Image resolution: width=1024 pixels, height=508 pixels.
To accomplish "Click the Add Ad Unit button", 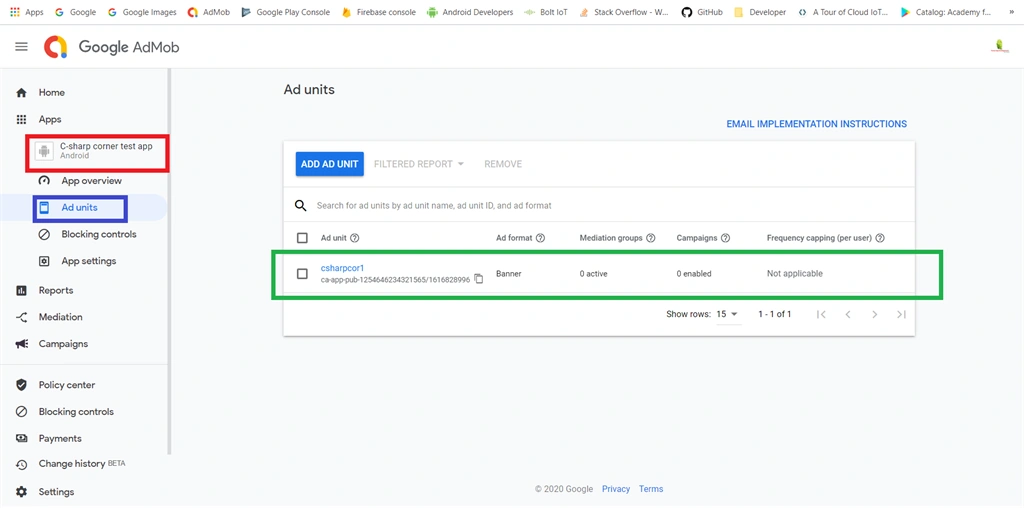I will tap(330, 164).
